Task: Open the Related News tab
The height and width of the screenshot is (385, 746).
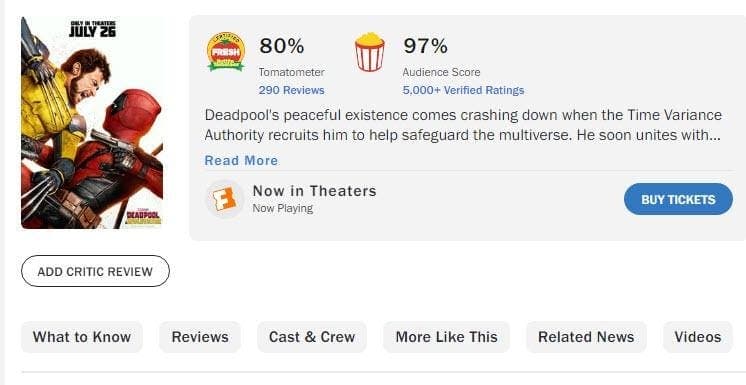Action: click(586, 337)
